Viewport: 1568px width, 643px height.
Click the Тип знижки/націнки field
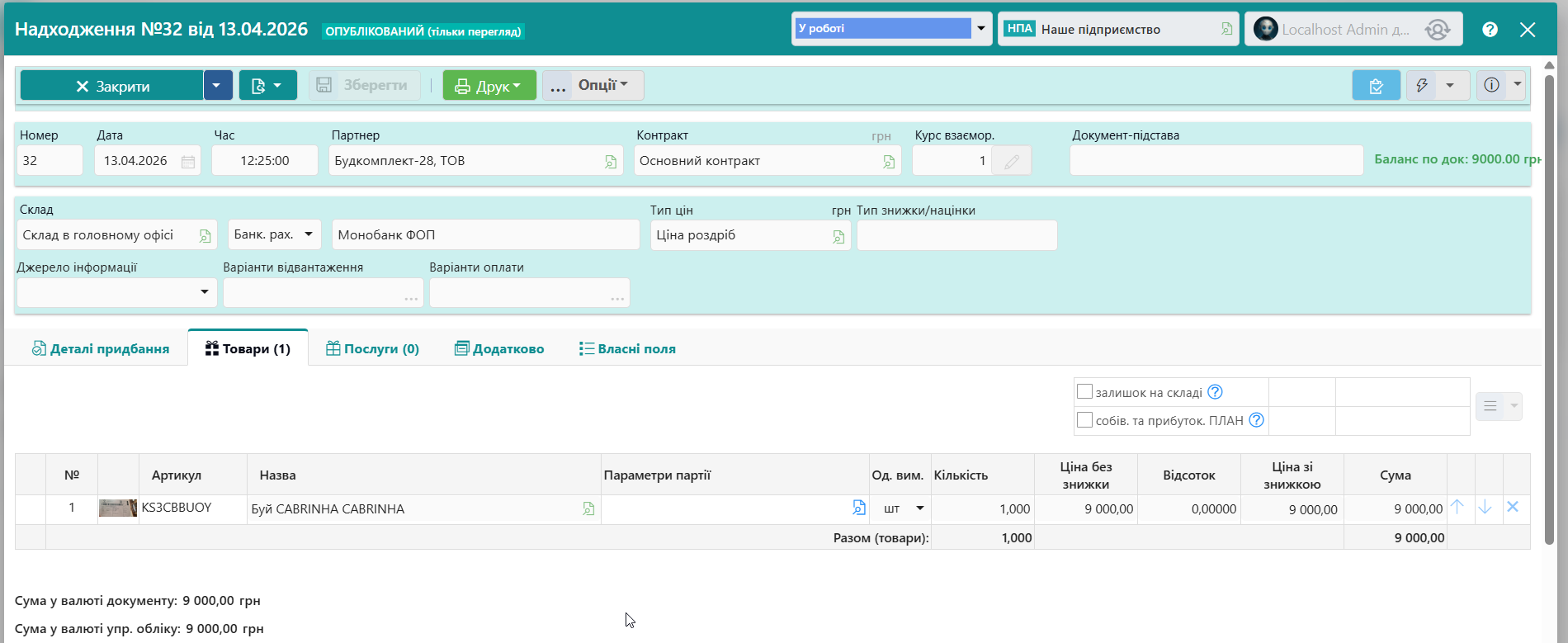957,235
